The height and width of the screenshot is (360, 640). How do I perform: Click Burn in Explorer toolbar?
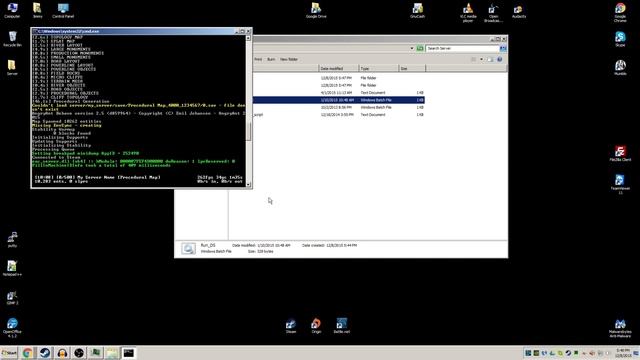(271, 59)
